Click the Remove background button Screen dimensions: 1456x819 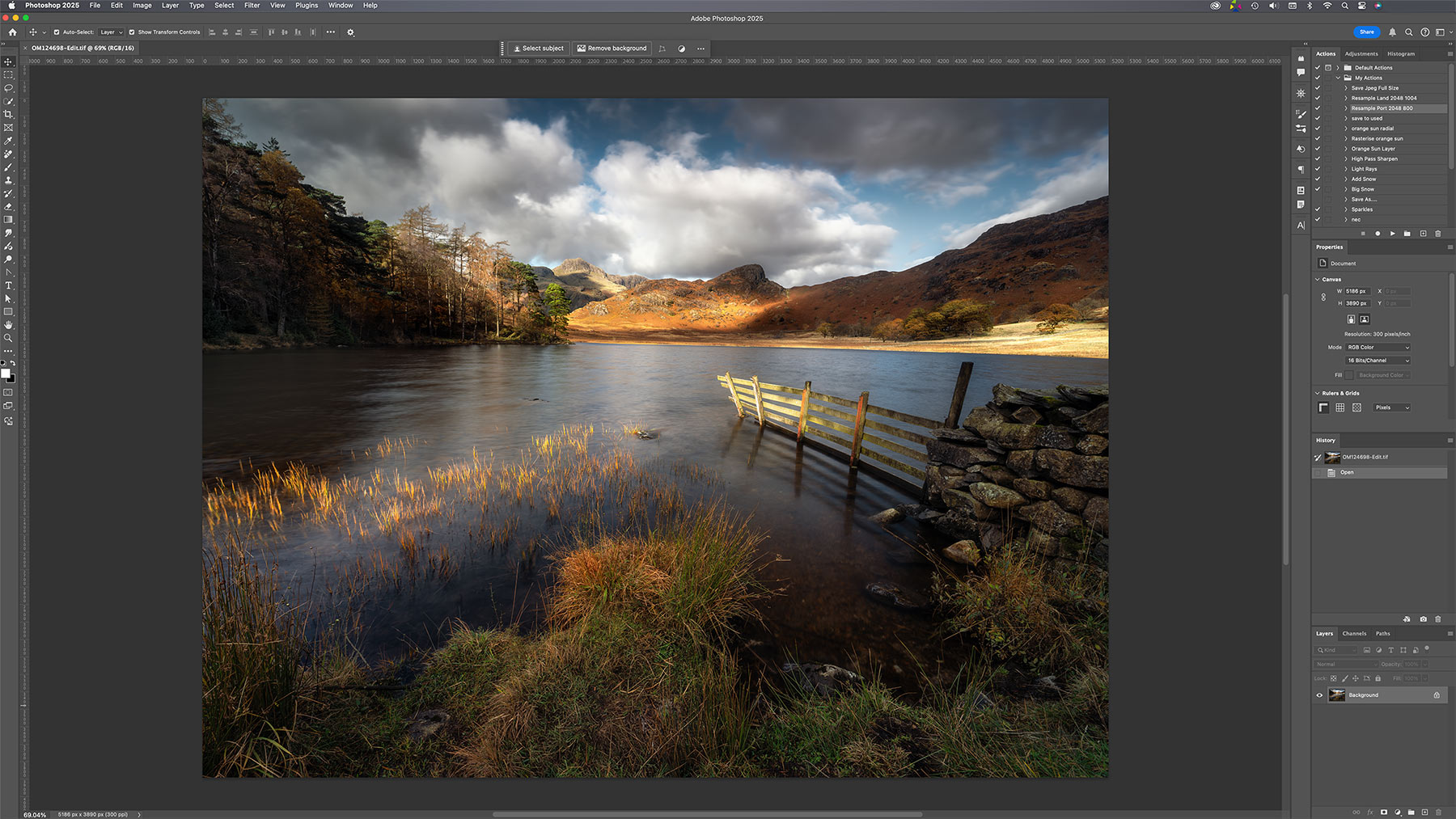pyautogui.click(x=612, y=49)
